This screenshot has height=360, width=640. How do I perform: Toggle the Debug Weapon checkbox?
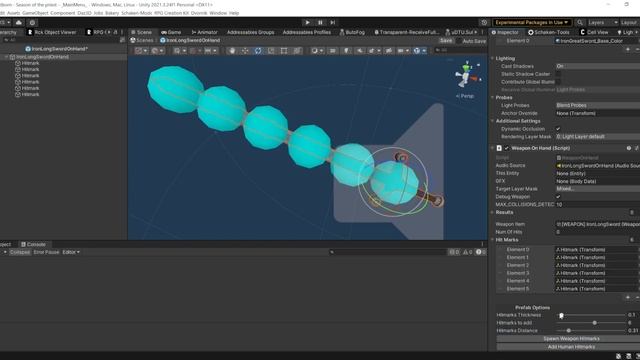click(x=558, y=197)
